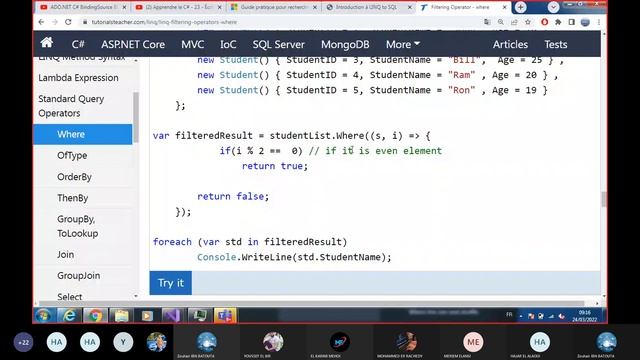Screen dimensions: 640x360
Task: Expand the More dropdown menu
Action: click(x=403, y=44)
